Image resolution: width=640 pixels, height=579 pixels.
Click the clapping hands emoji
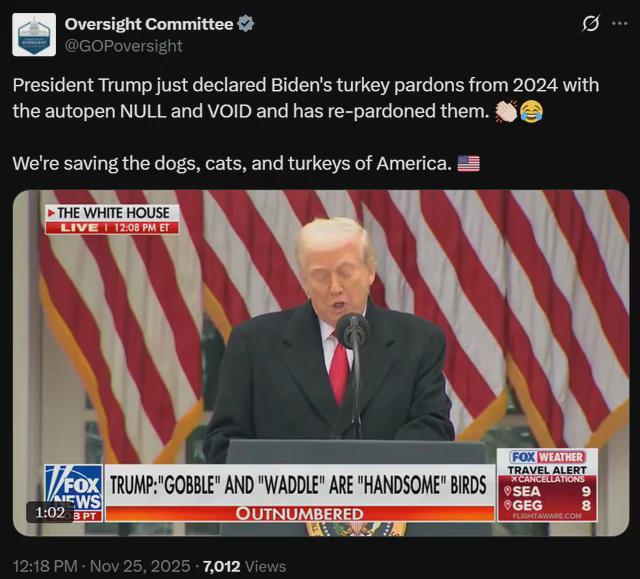point(506,111)
